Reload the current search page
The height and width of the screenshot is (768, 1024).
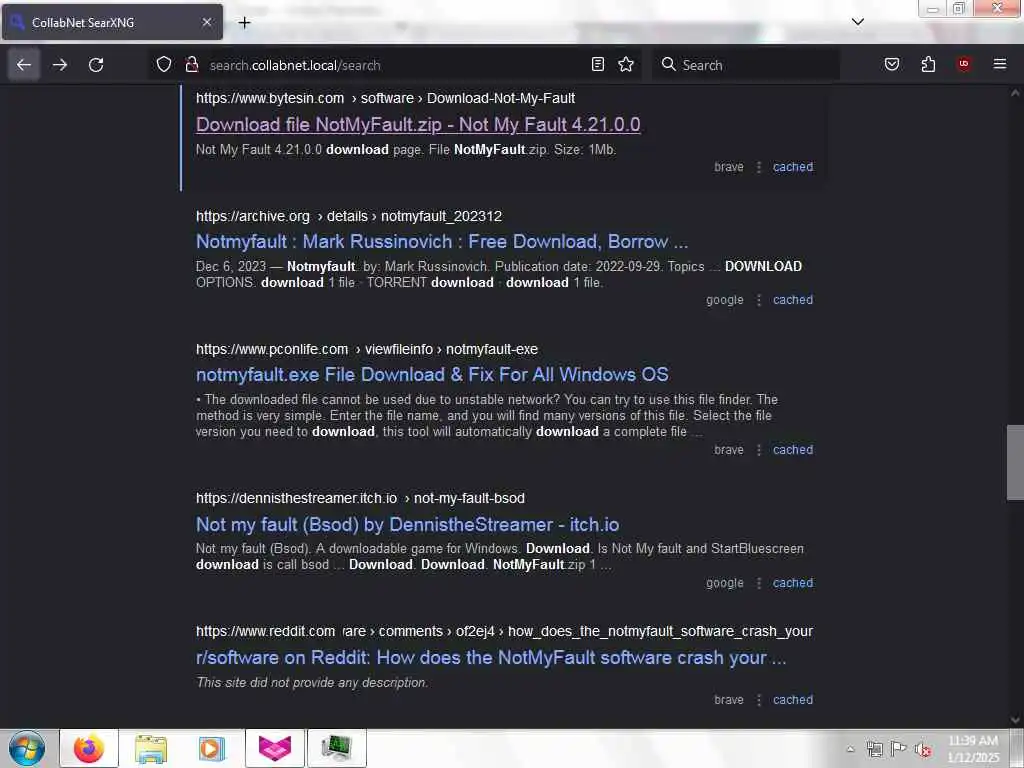tap(96, 65)
